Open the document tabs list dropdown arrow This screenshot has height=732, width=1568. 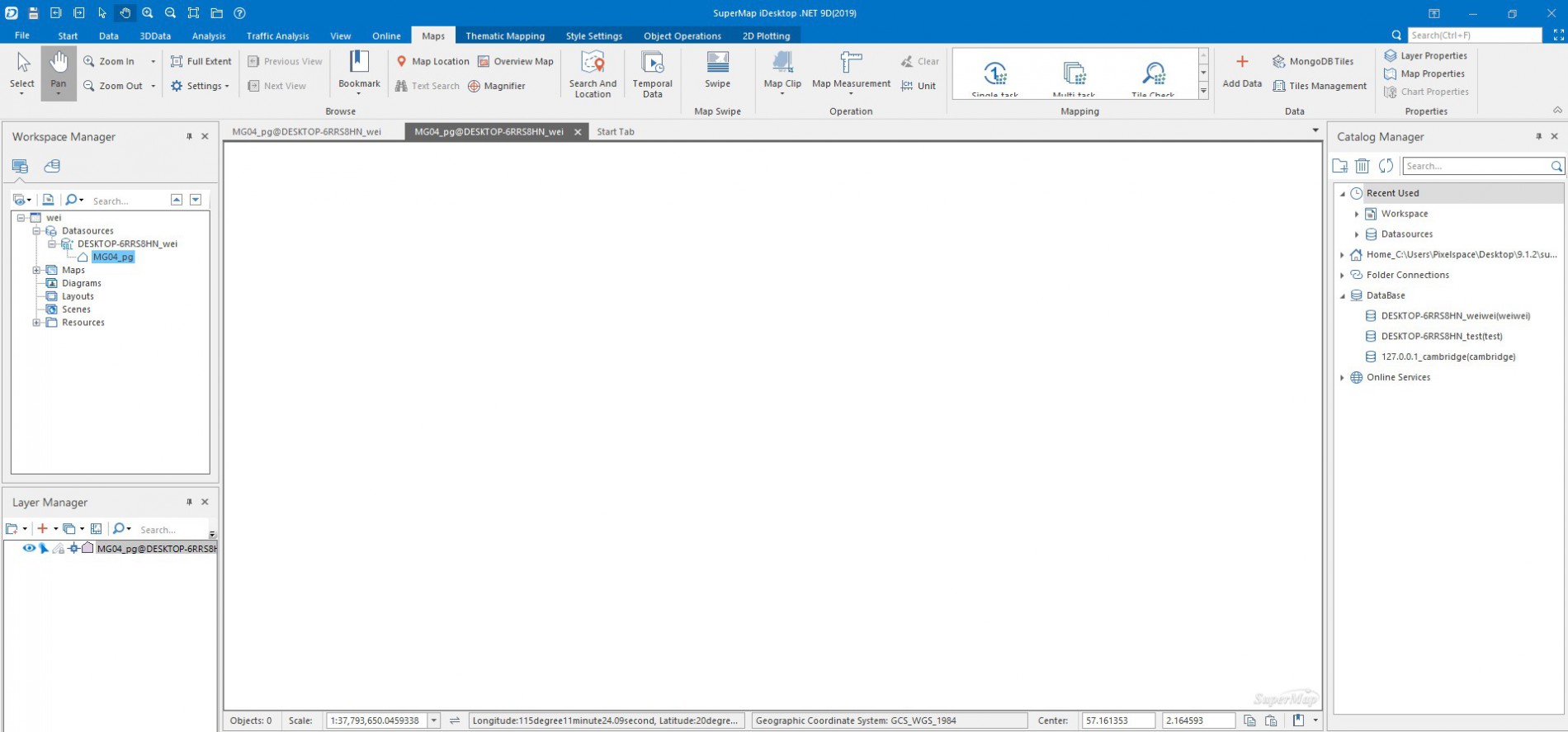[x=1315, y=131]
